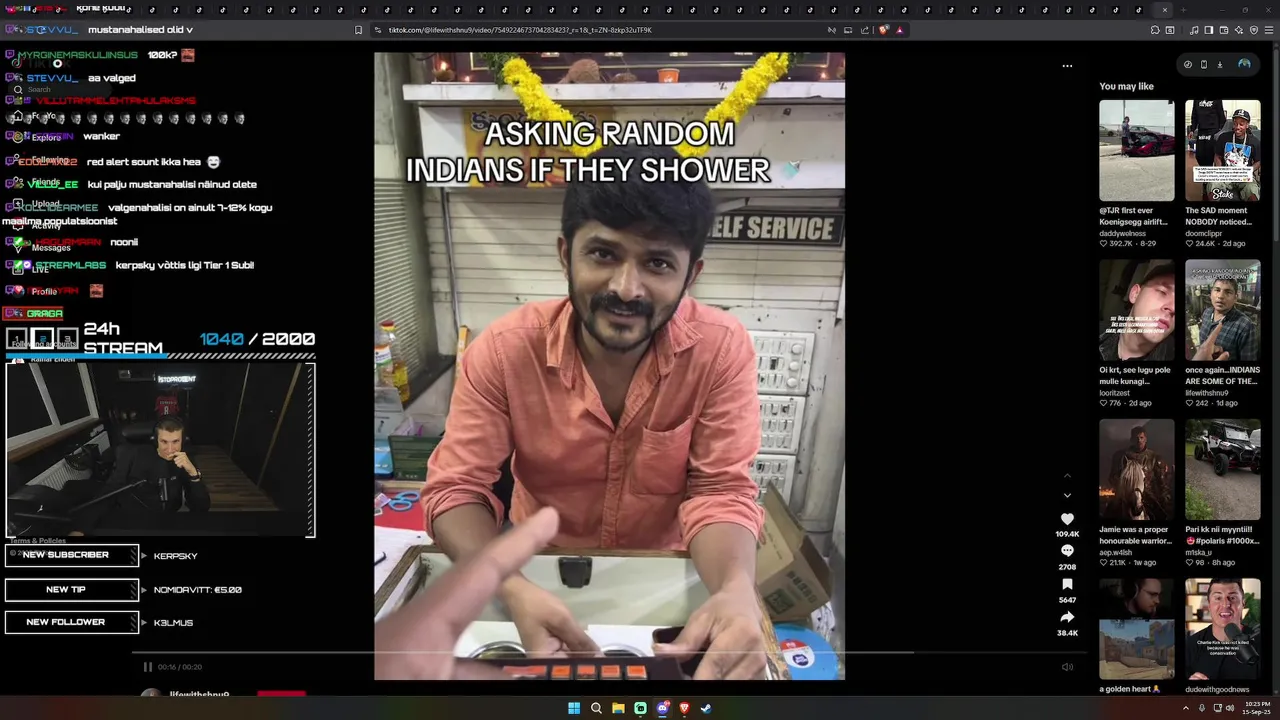The width and height of the screenshot is (1280, 720).
Task: Open the TikTok profile avatar at top right
Action: click(1244, 64)
